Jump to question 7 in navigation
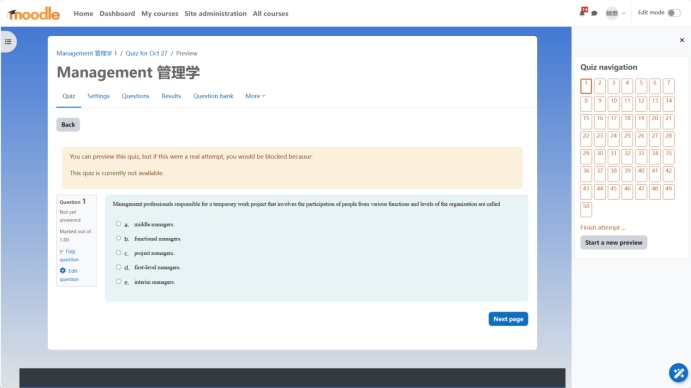The image size is (691, 388). [x=669, y=86]
